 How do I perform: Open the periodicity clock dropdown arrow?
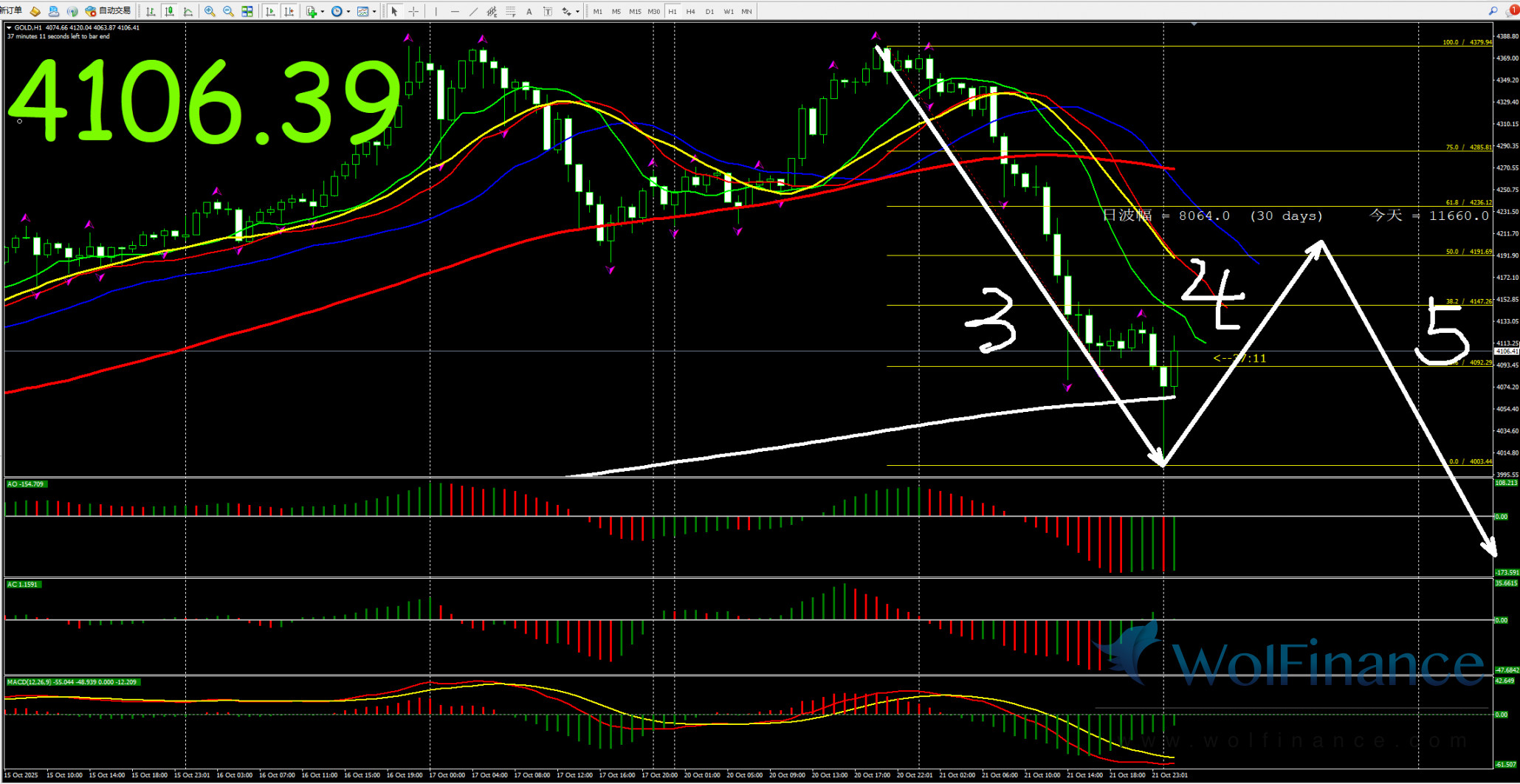pos(348,11)
